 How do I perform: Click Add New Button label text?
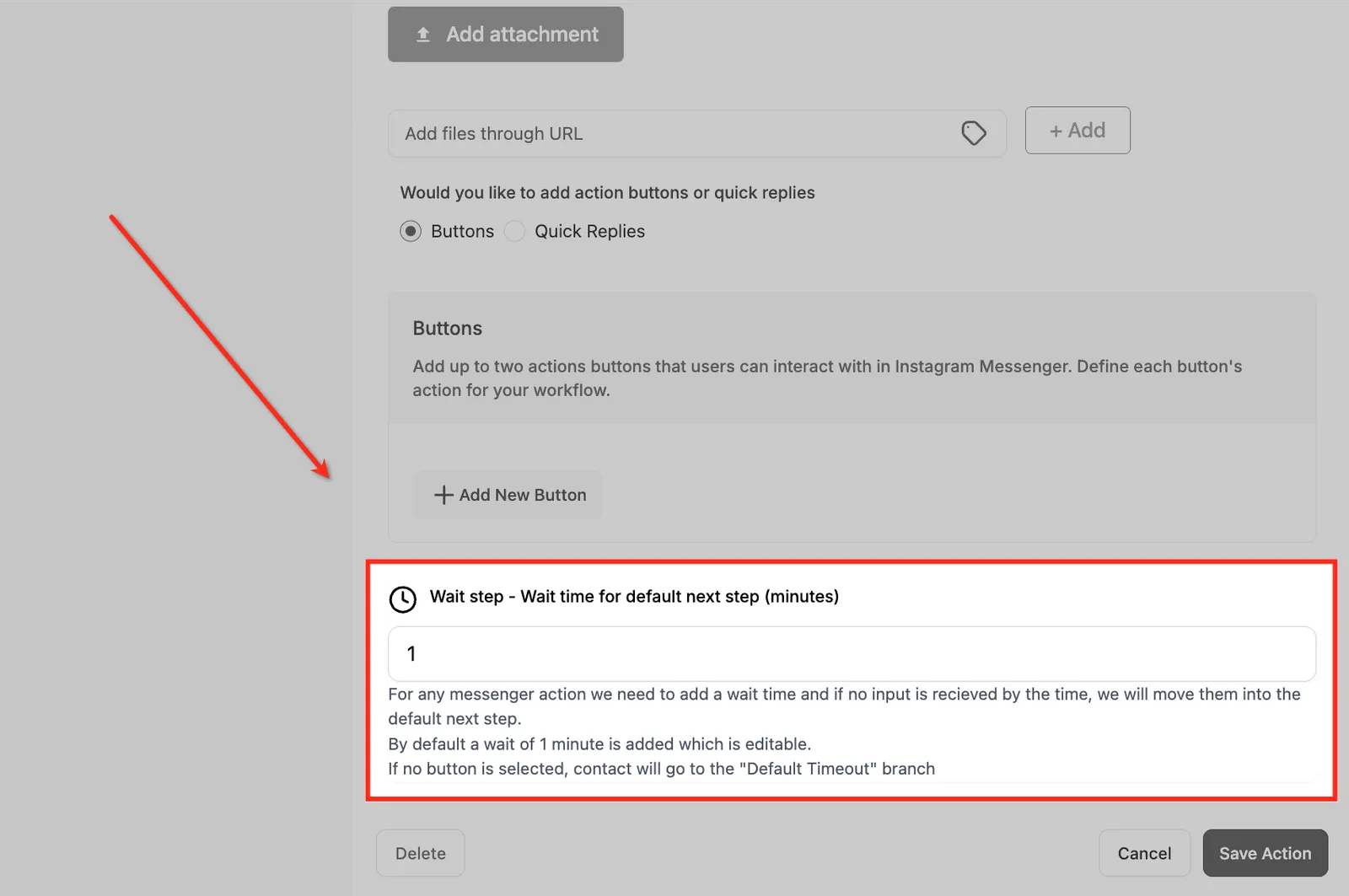pos(523,495)
